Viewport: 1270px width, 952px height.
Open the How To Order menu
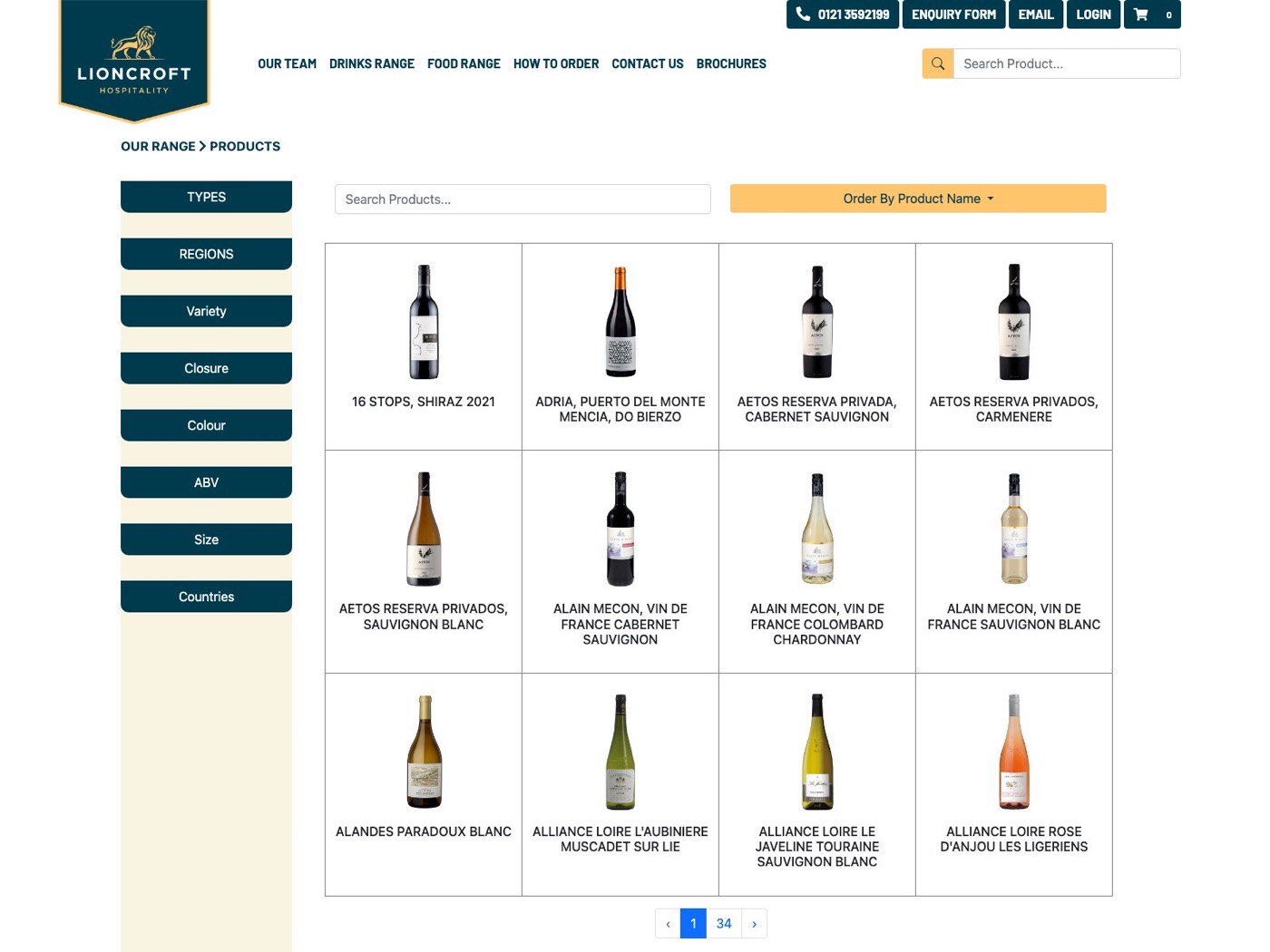556,63
